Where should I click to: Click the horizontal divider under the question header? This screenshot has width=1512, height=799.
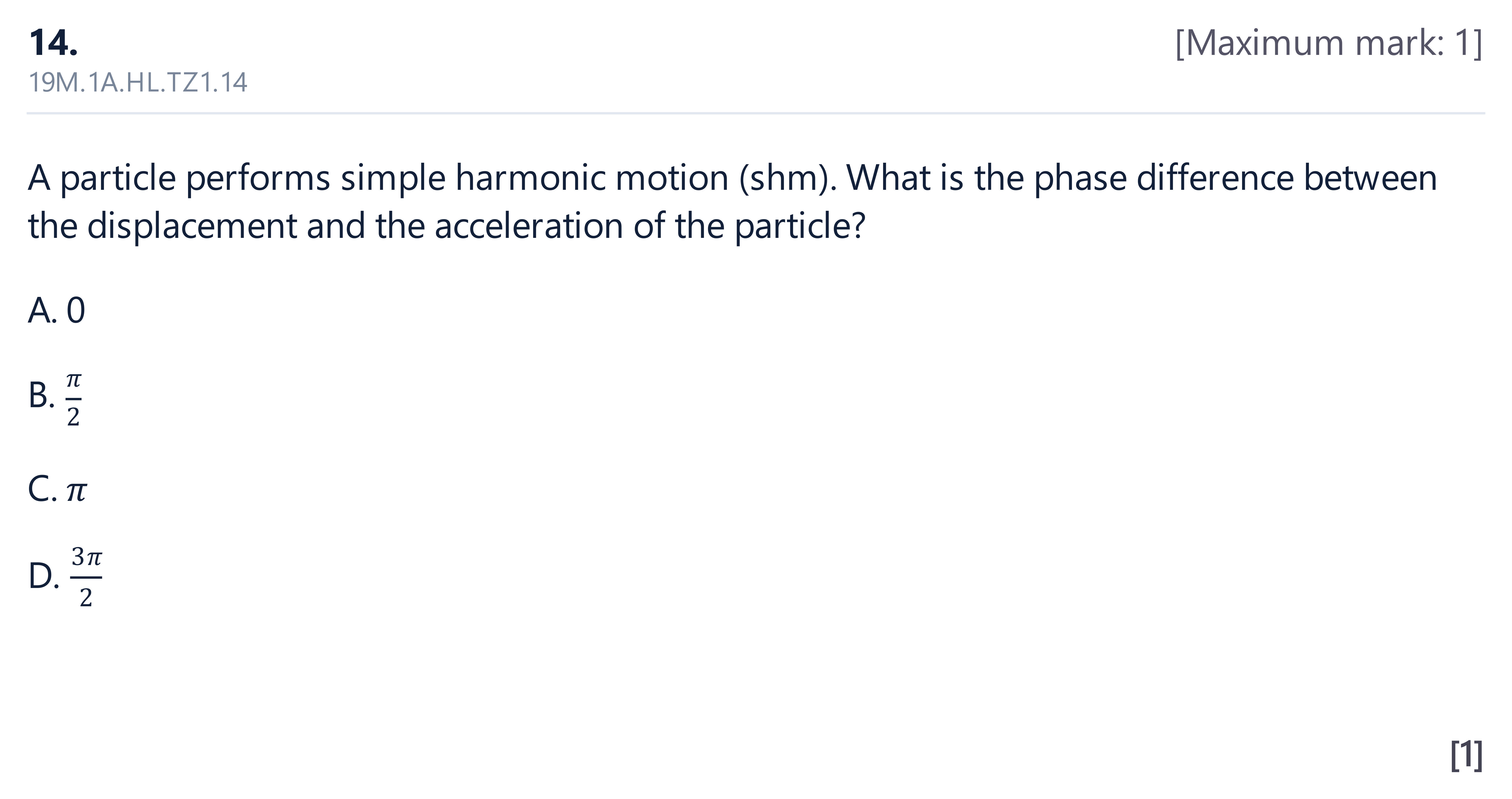[756, 113]
